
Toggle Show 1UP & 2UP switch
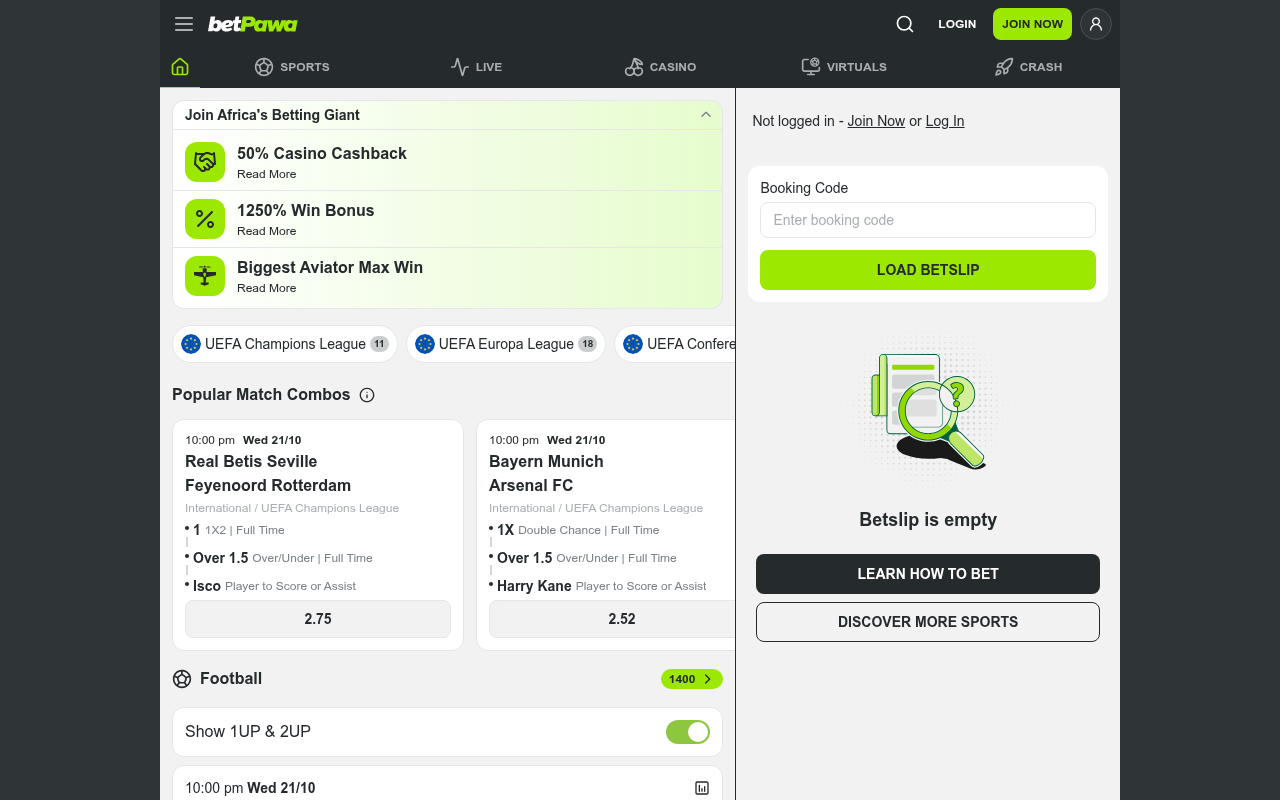pyautogui.click(x=688, y=732)
